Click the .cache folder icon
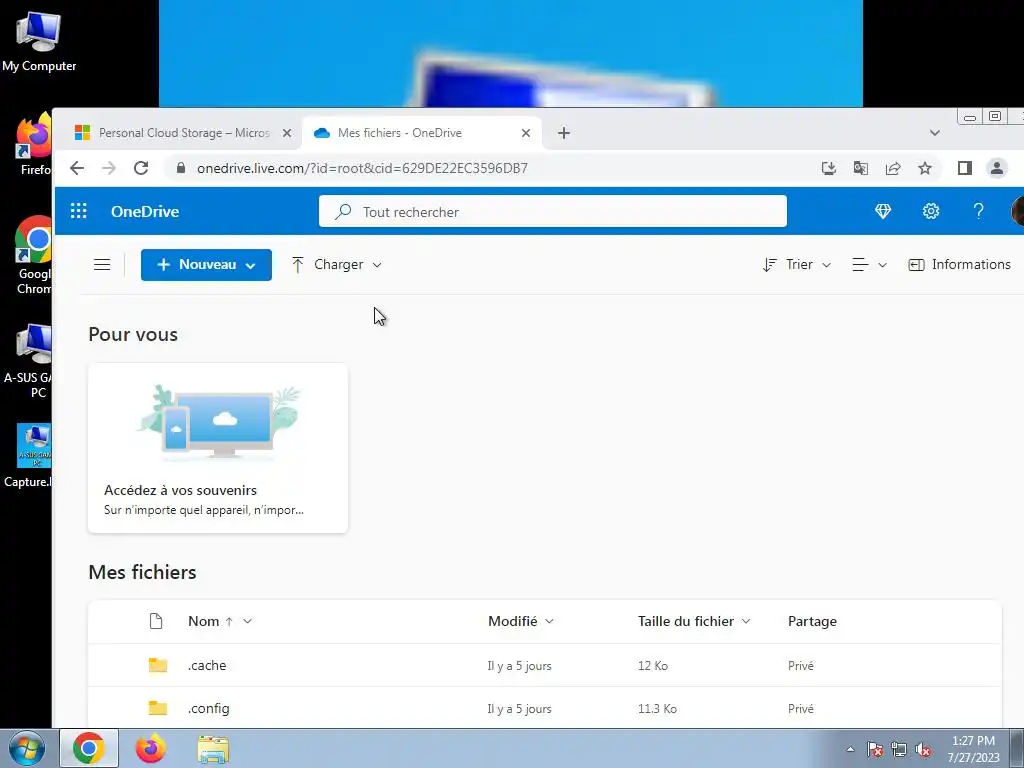This screenshot has width=1024, height=768. point(157,665)
